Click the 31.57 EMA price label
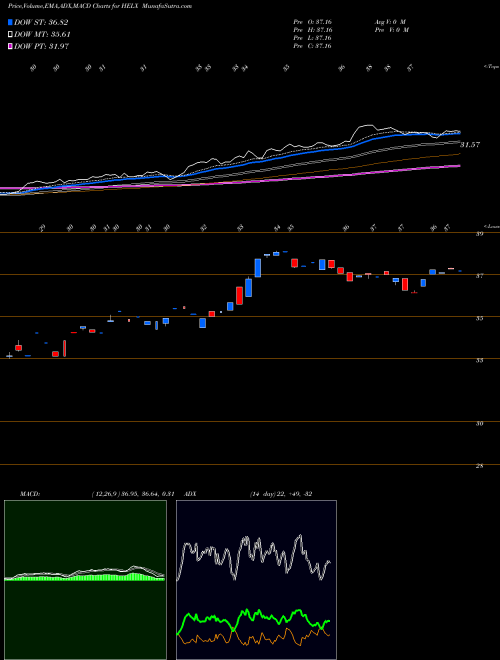Screen dimensions: 500x660 (x=470, y=145)
